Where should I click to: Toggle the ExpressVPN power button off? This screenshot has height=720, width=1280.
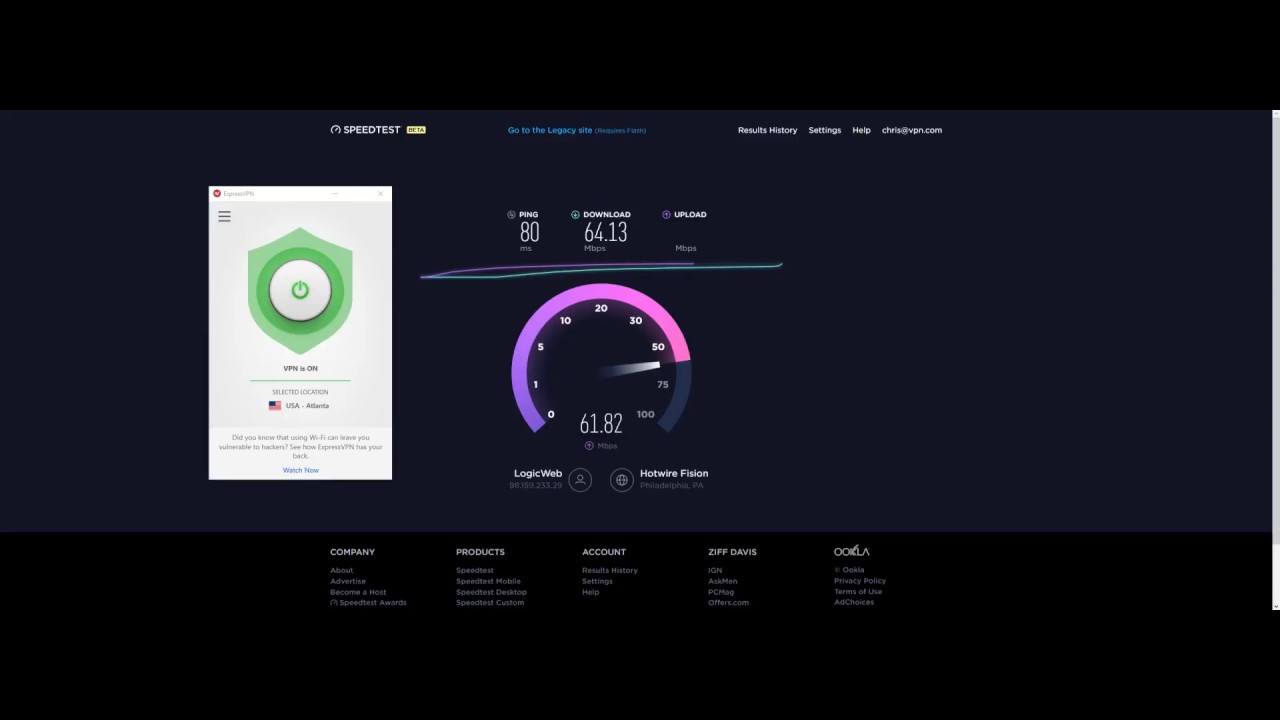pos(300,290)
